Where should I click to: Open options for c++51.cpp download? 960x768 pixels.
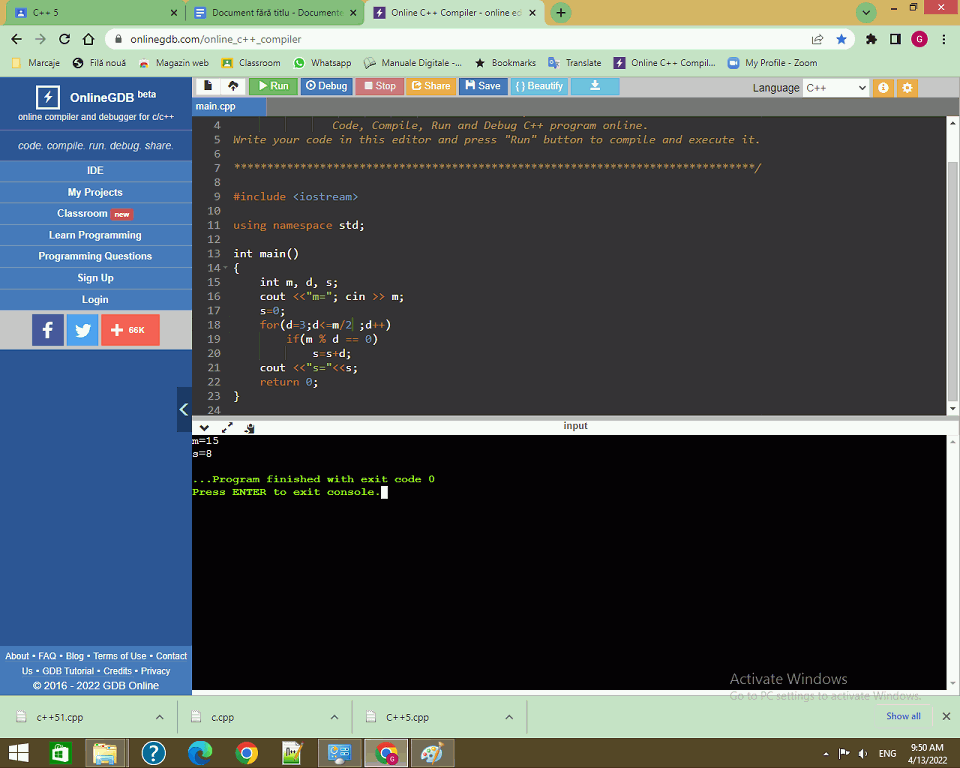tap(159, 717)
